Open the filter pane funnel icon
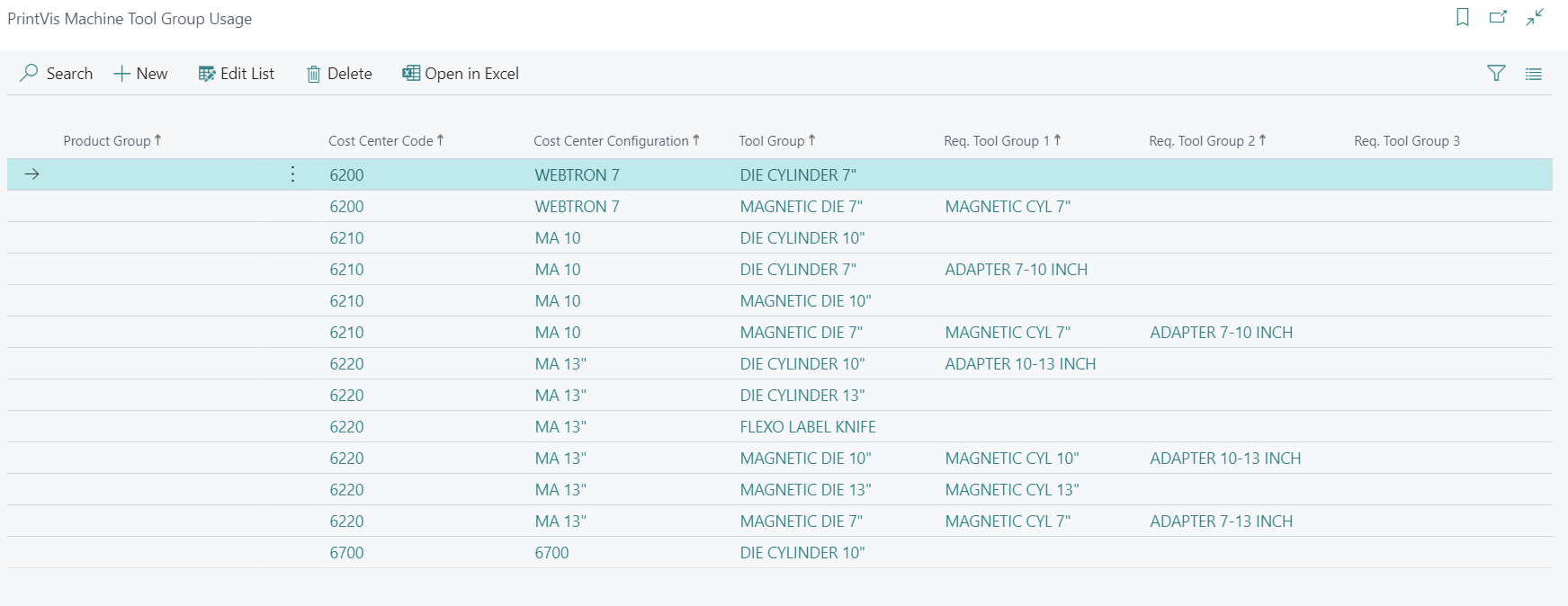This screenshot has height=606, width=1568. 1496,74
